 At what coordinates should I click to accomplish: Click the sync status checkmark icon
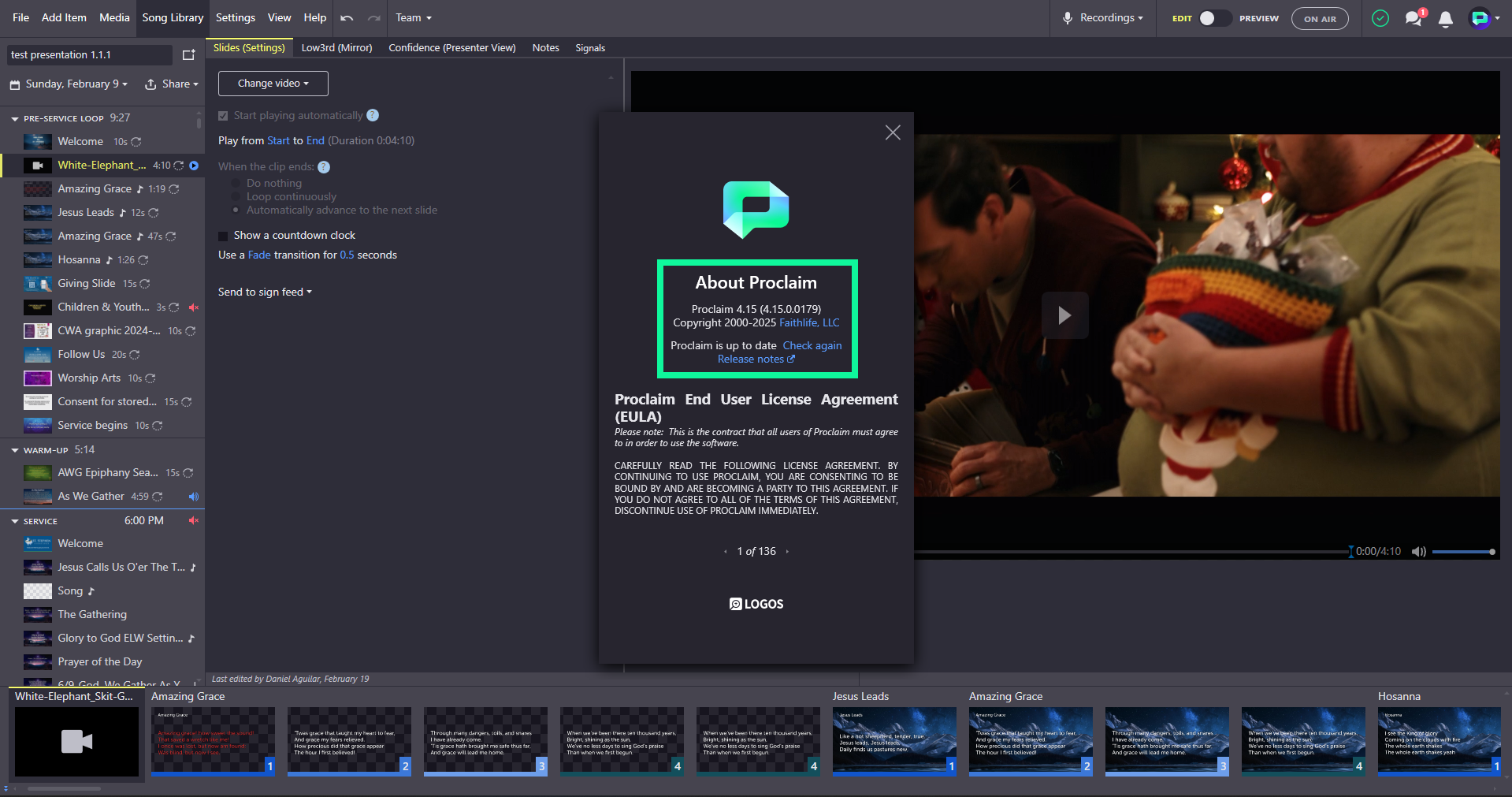1380,18
